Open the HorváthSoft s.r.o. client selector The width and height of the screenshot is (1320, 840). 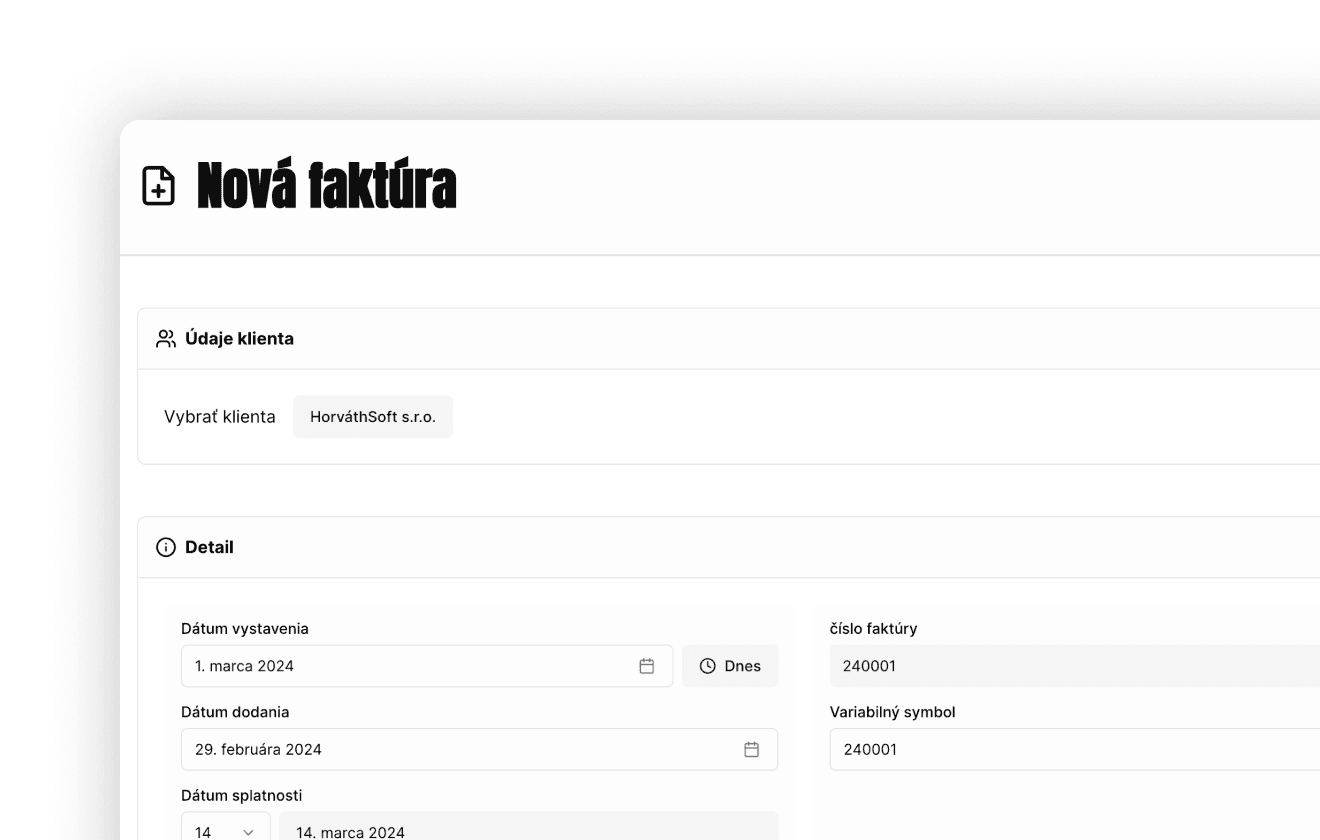pos(373,417)
